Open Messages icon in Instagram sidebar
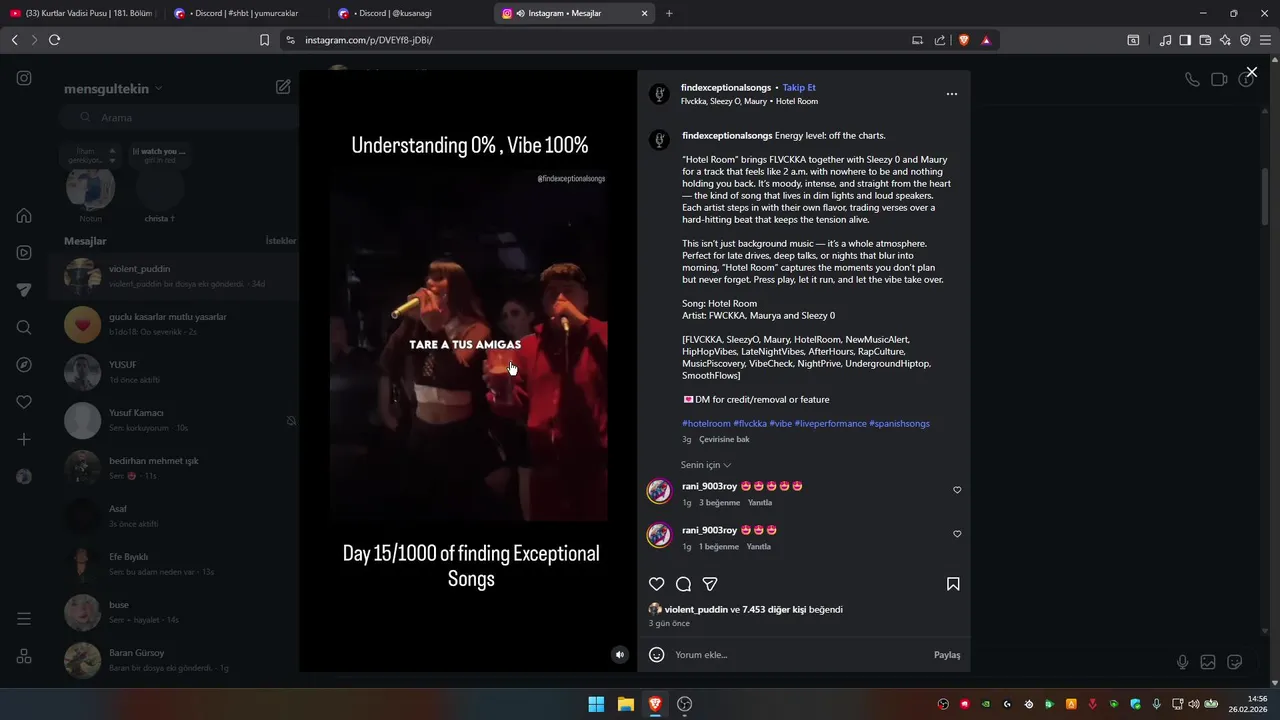Screen dimensions: 1280x720 tap(24, 290)
